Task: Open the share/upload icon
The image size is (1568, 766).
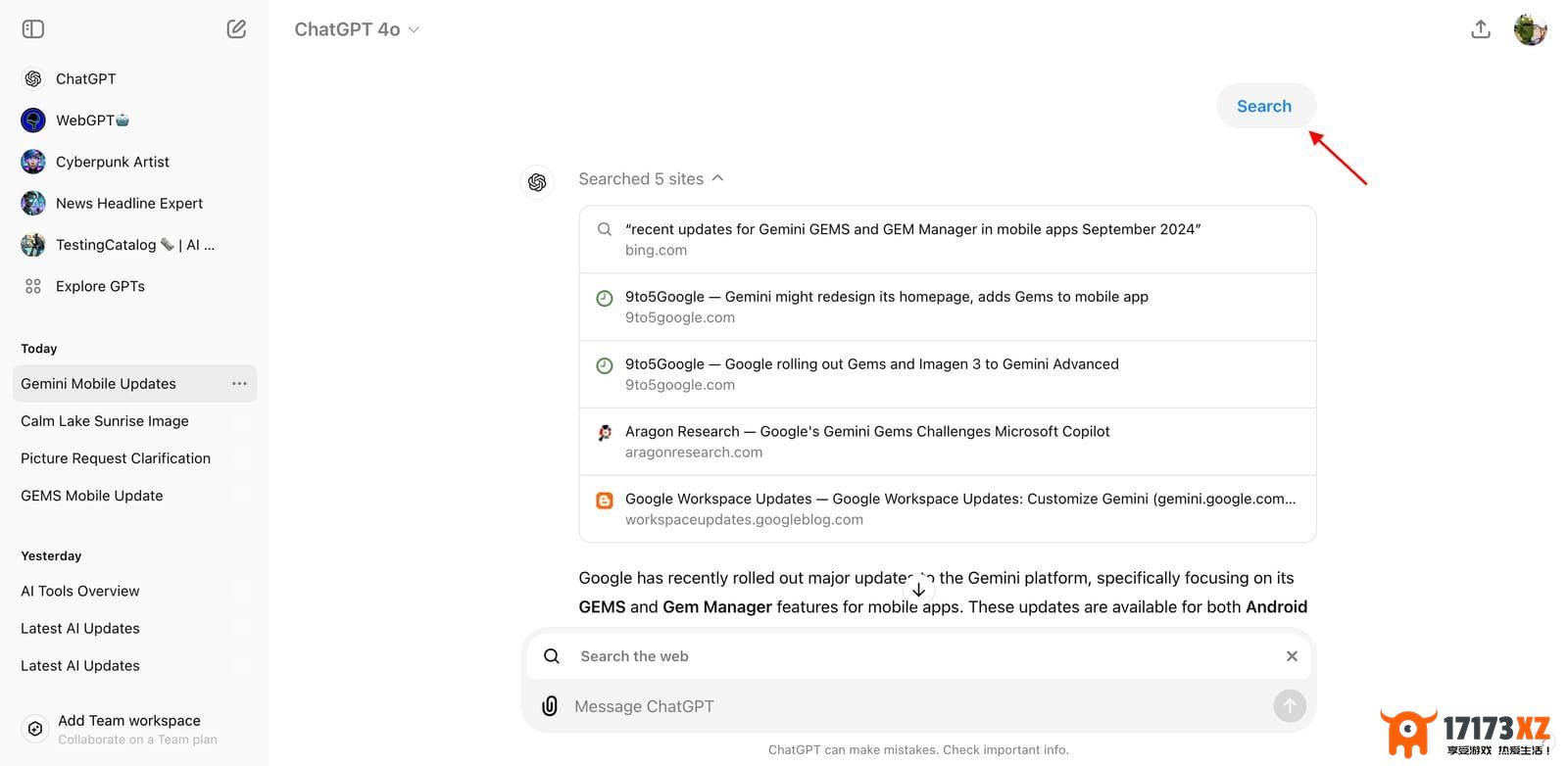Action: click(x=1481, y=29)
